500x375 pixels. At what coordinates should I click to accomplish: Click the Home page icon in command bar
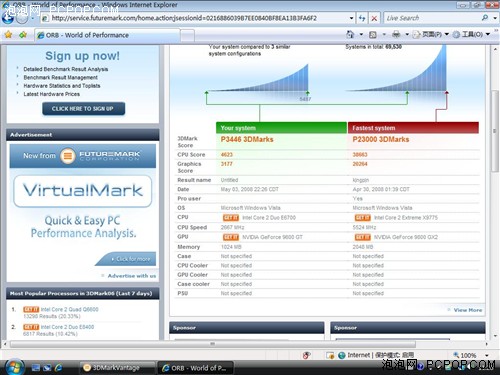coord(350,34)
